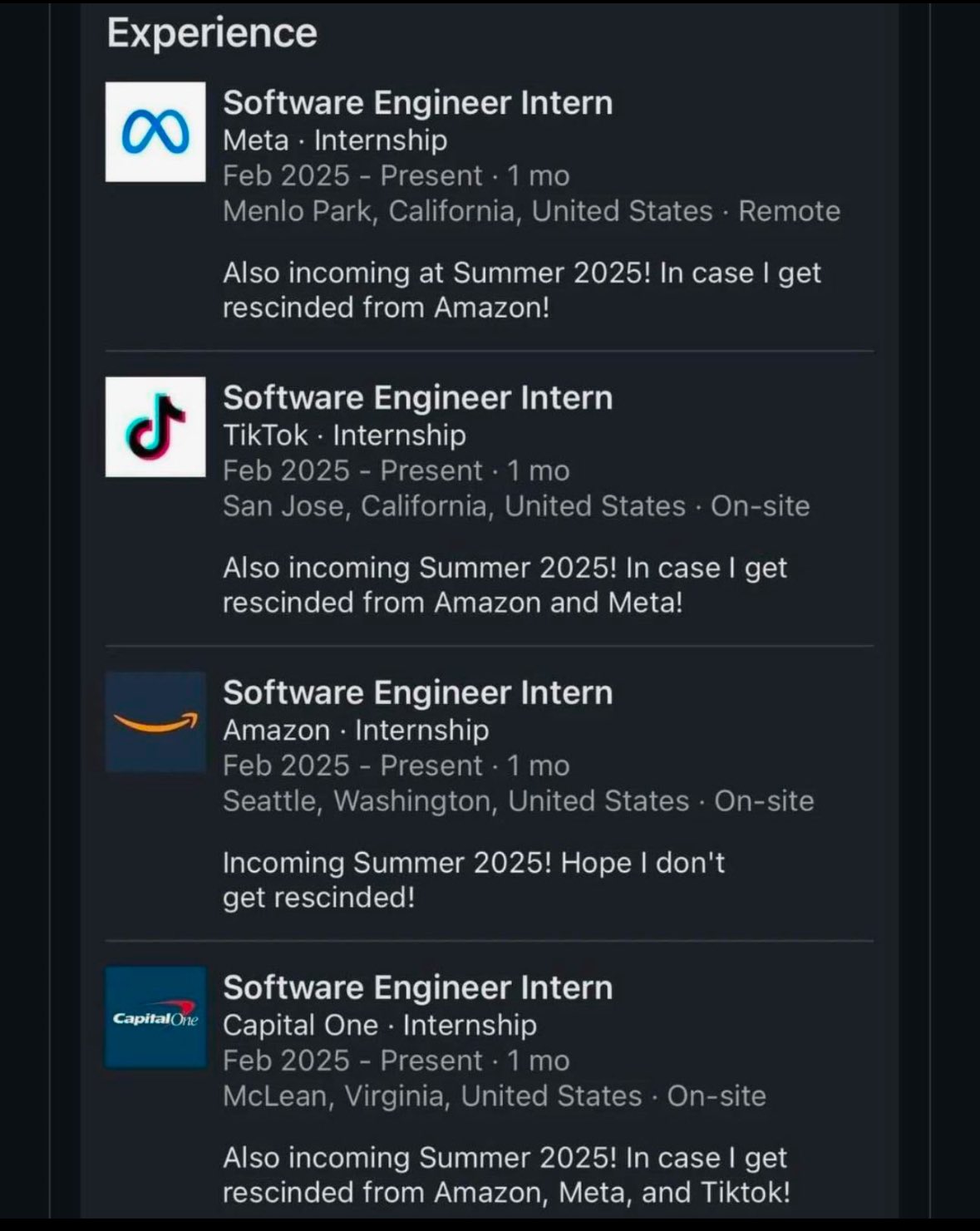Click Amazon description "Hope I don't get rescinded!"

pos(473,880)
